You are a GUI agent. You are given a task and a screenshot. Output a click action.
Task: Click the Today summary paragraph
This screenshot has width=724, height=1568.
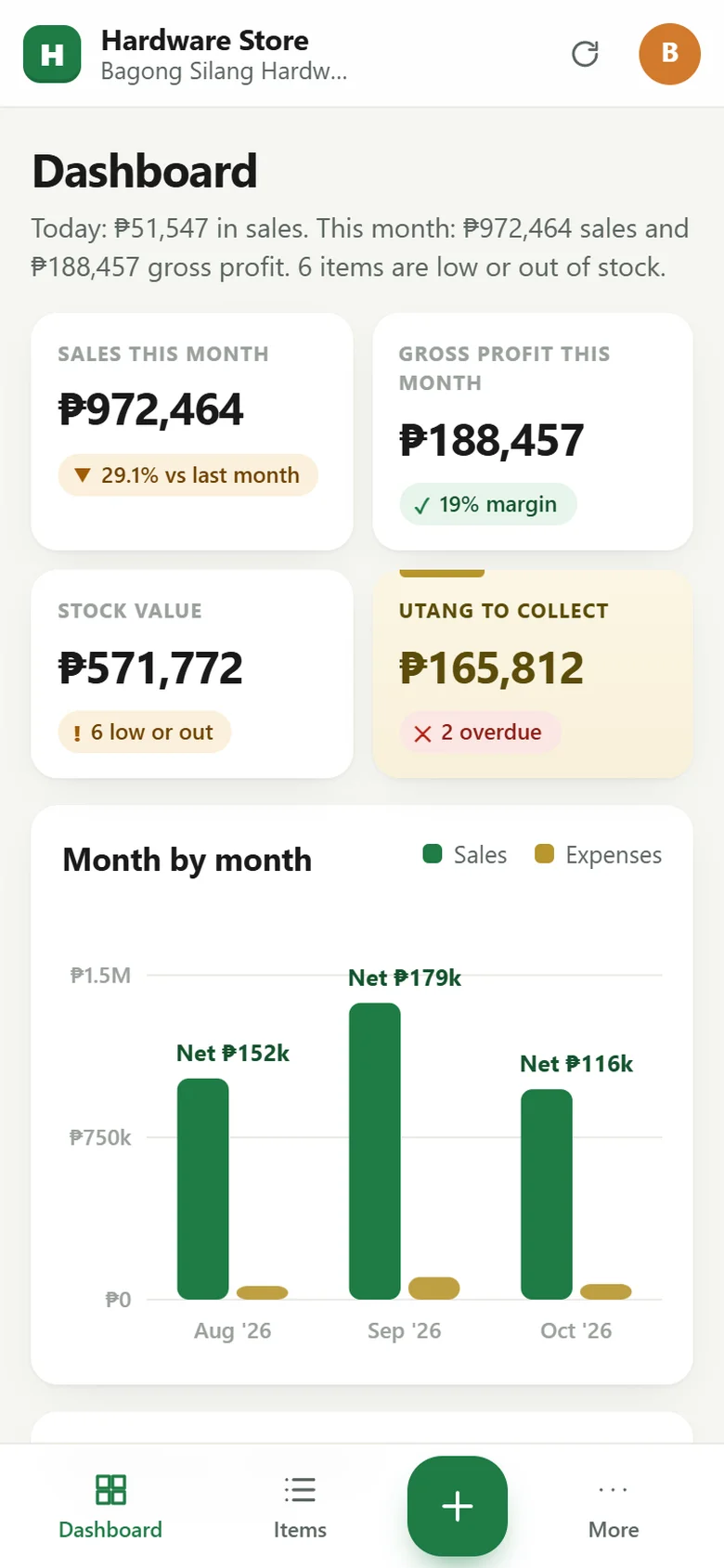point(361,248)
